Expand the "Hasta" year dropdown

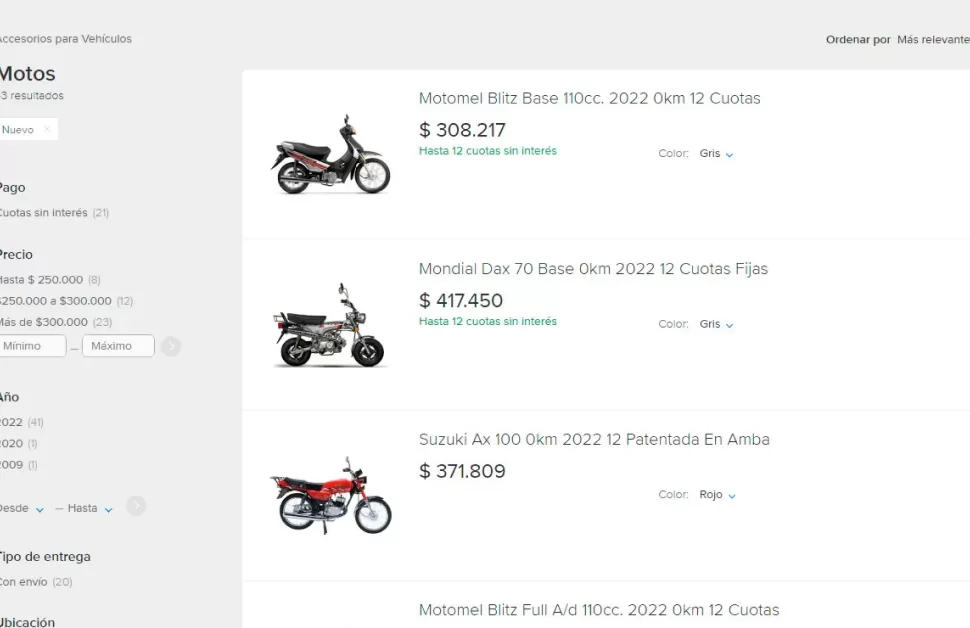pyautogui.click(x=85, y=507)
